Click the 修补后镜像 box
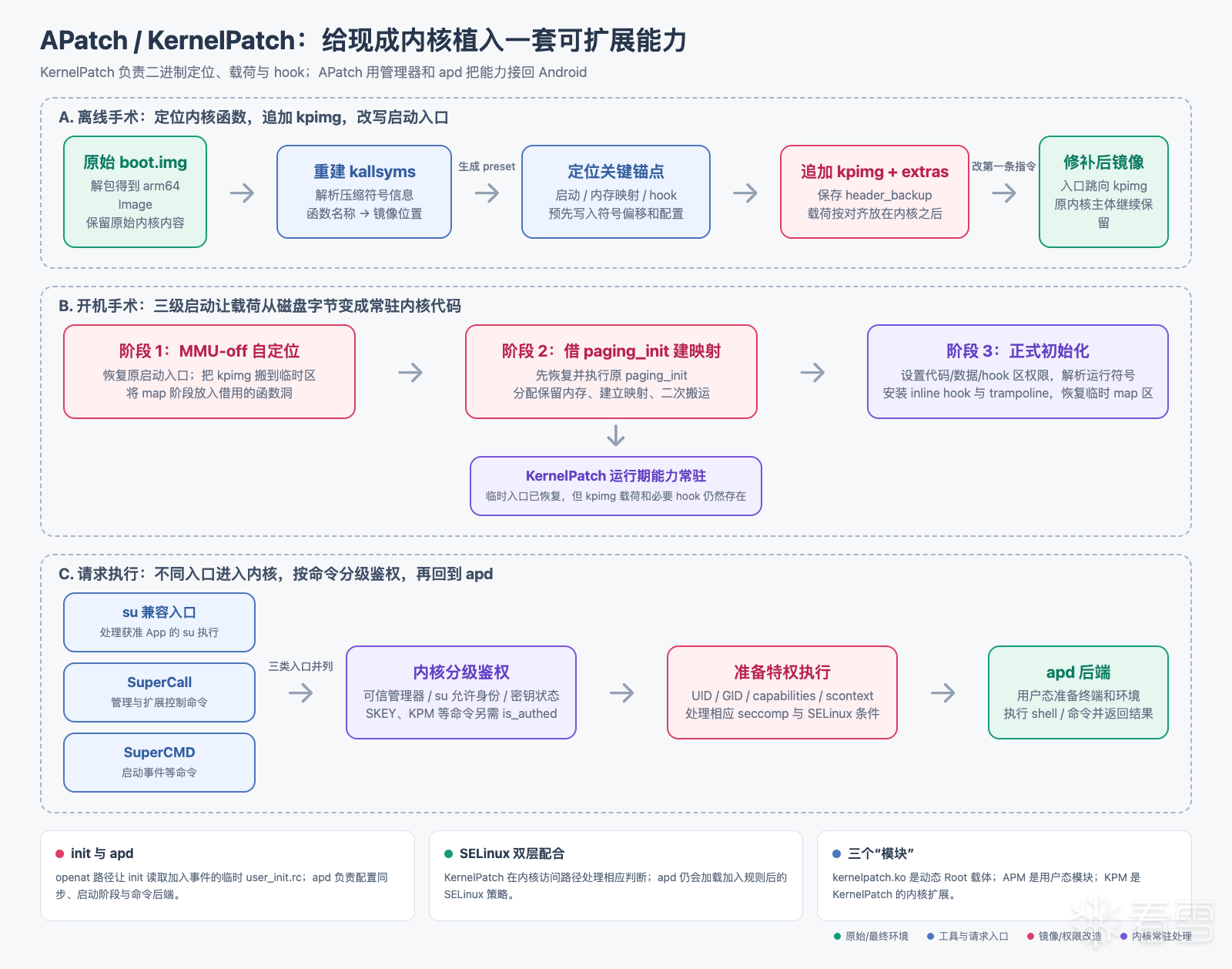The image size is (1232, 969). click(x=1103, y=192)
